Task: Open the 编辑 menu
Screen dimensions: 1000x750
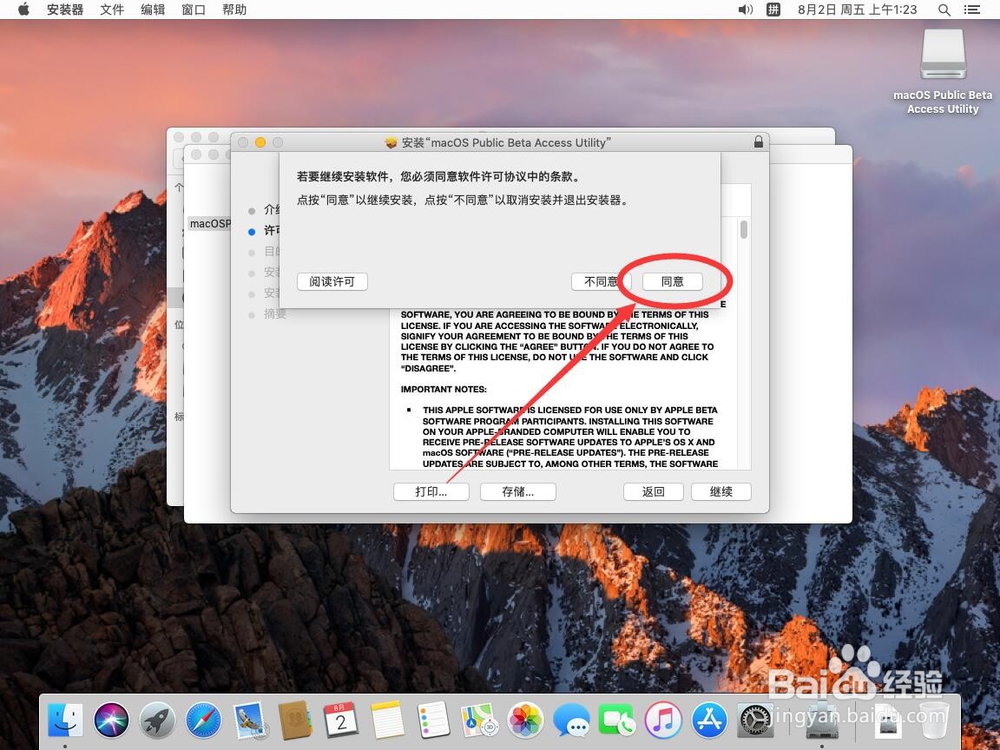Action: (152, 10)
